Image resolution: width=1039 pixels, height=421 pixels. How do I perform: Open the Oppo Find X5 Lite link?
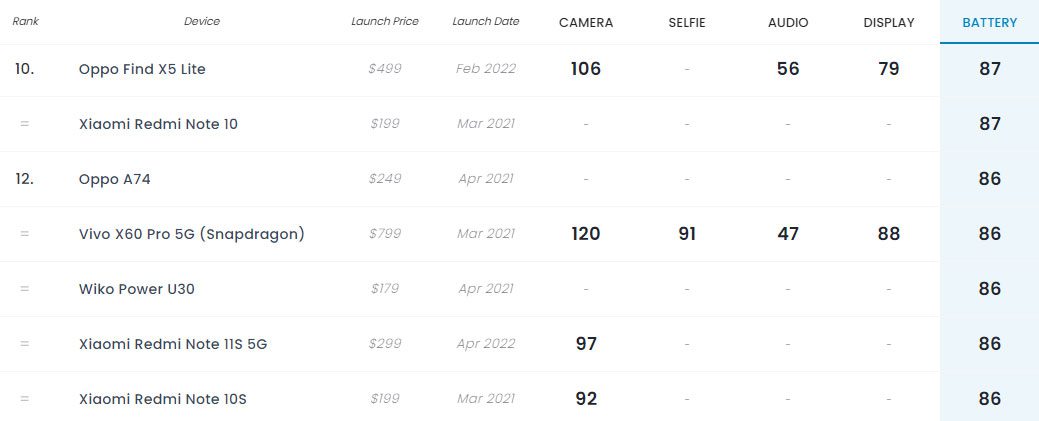coord(142,69)
